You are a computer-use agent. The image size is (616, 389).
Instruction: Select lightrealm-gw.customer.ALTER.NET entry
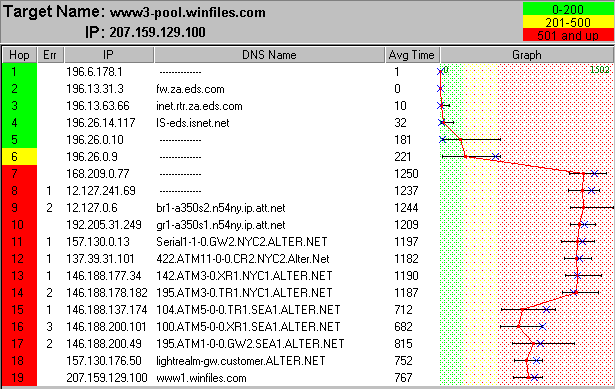pos(240,361)
